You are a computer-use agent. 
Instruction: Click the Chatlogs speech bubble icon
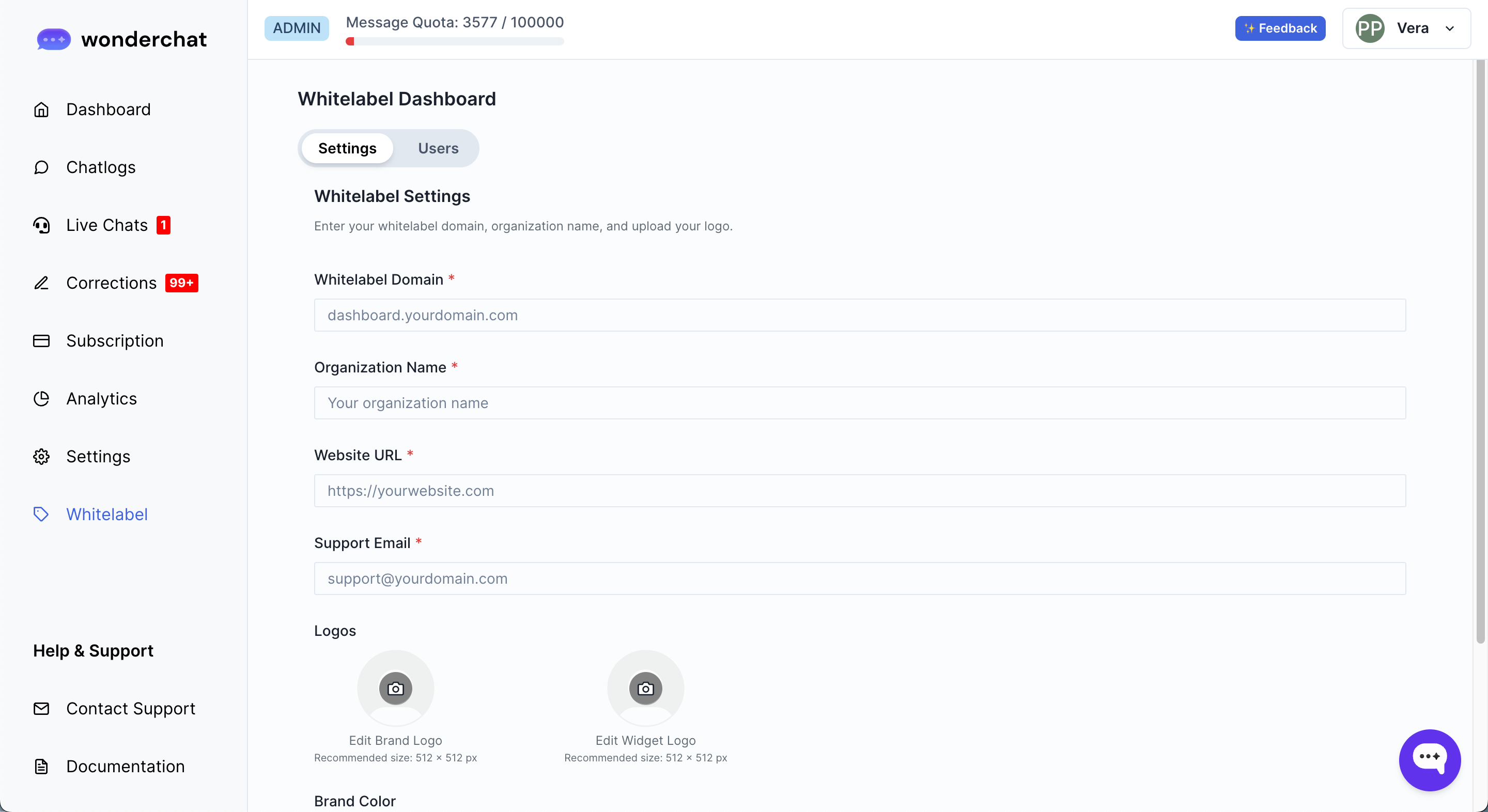click(x=41, y=167)
